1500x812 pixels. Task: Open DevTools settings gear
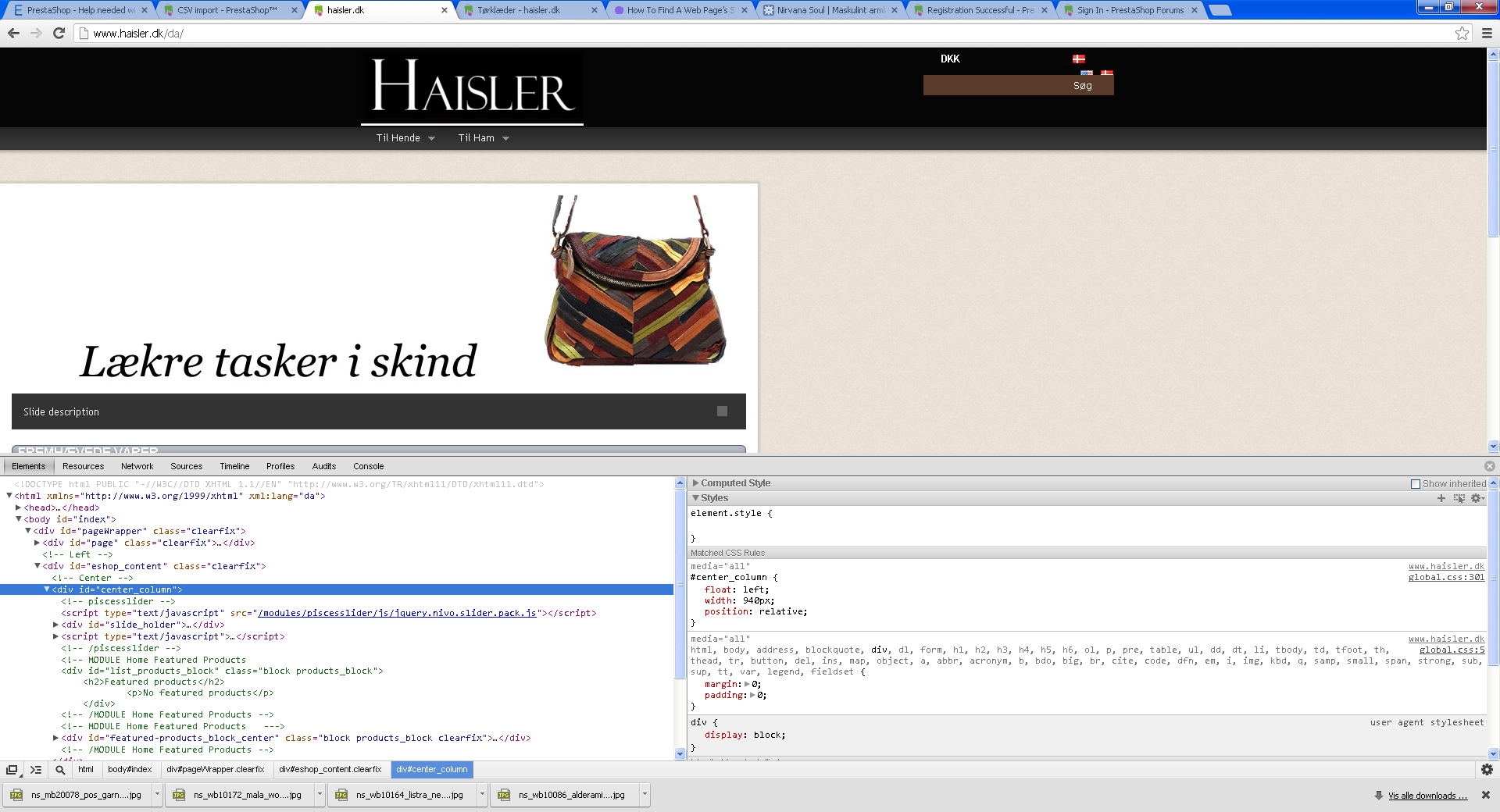coord(1487,770)
